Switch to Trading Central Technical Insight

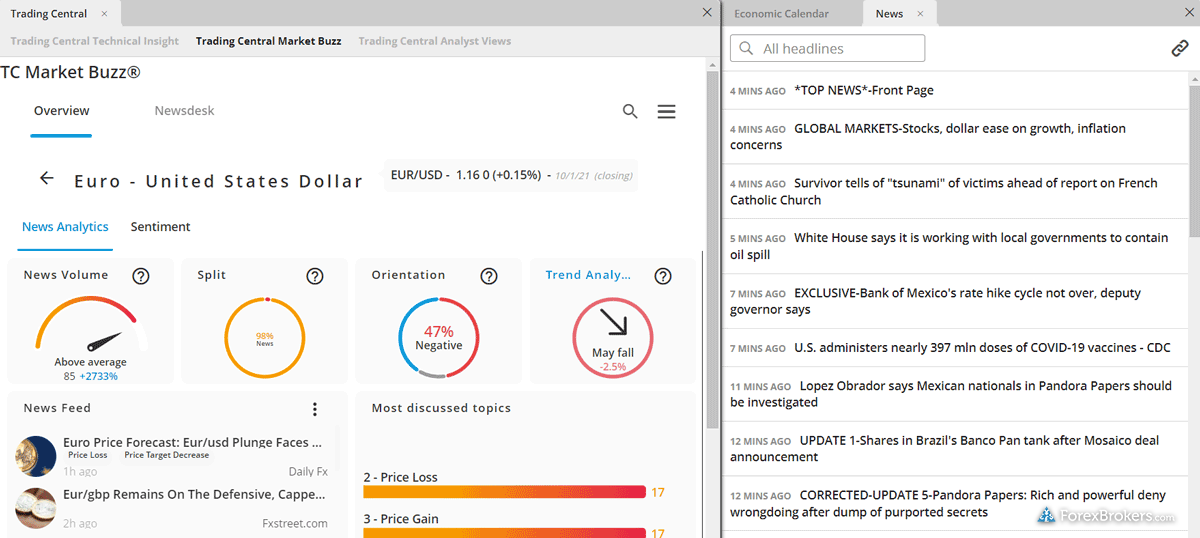pyautogui.click(x=94, y=41)
